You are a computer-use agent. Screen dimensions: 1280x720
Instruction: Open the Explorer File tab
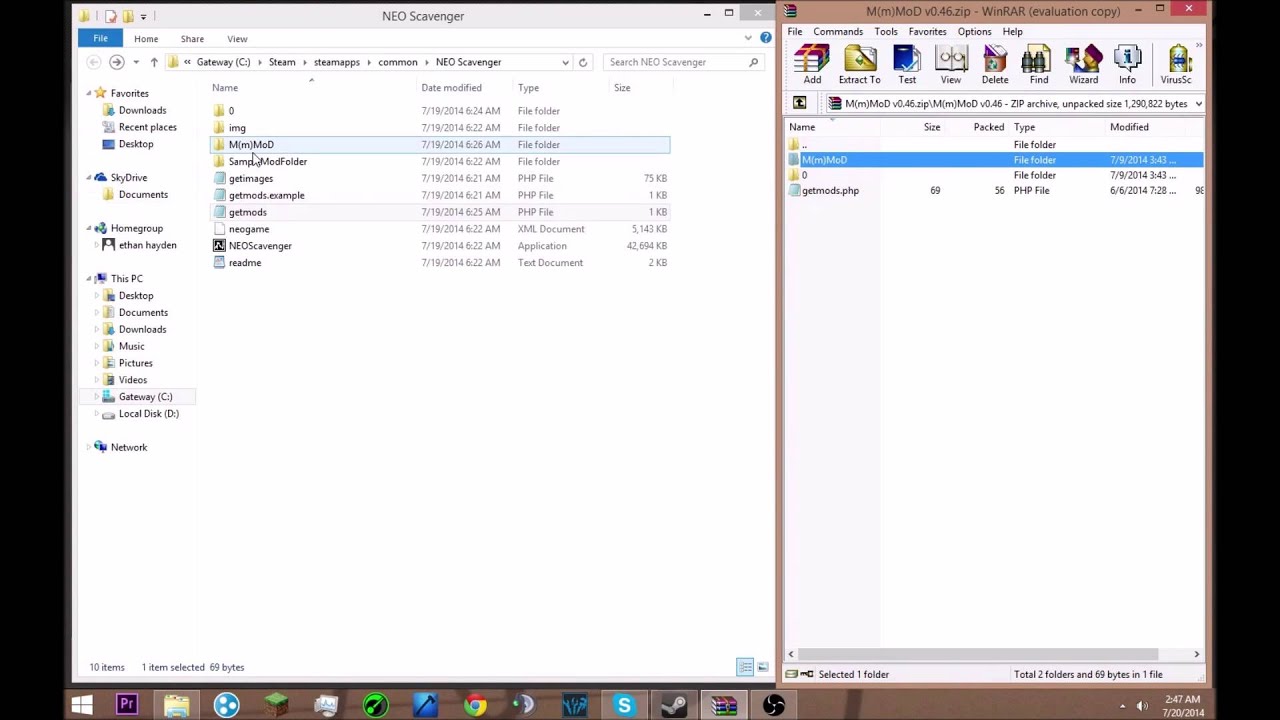pyautogui.click(x=100, y=38)
